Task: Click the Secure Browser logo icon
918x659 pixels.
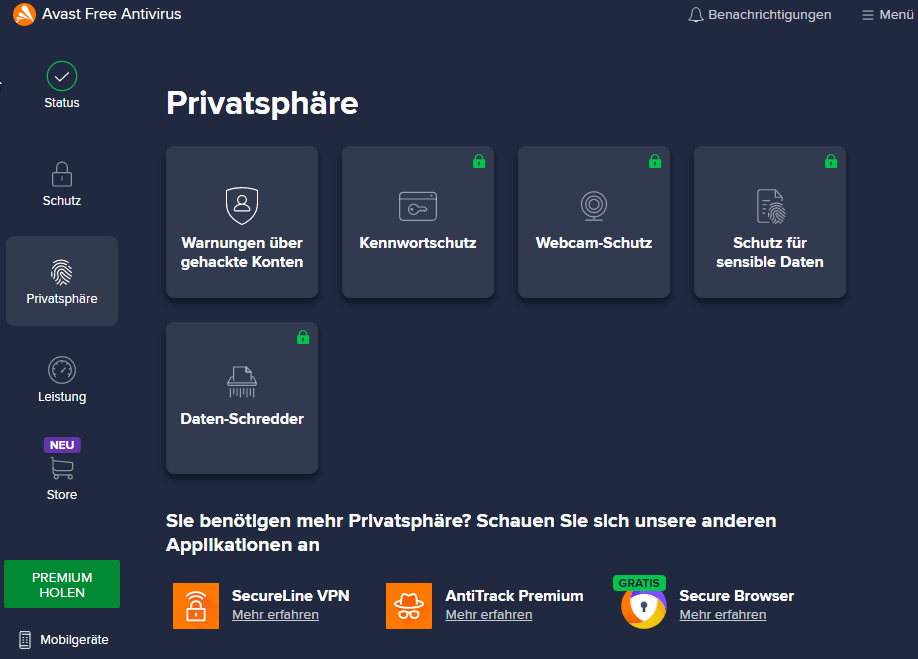Action: [643, 607]
